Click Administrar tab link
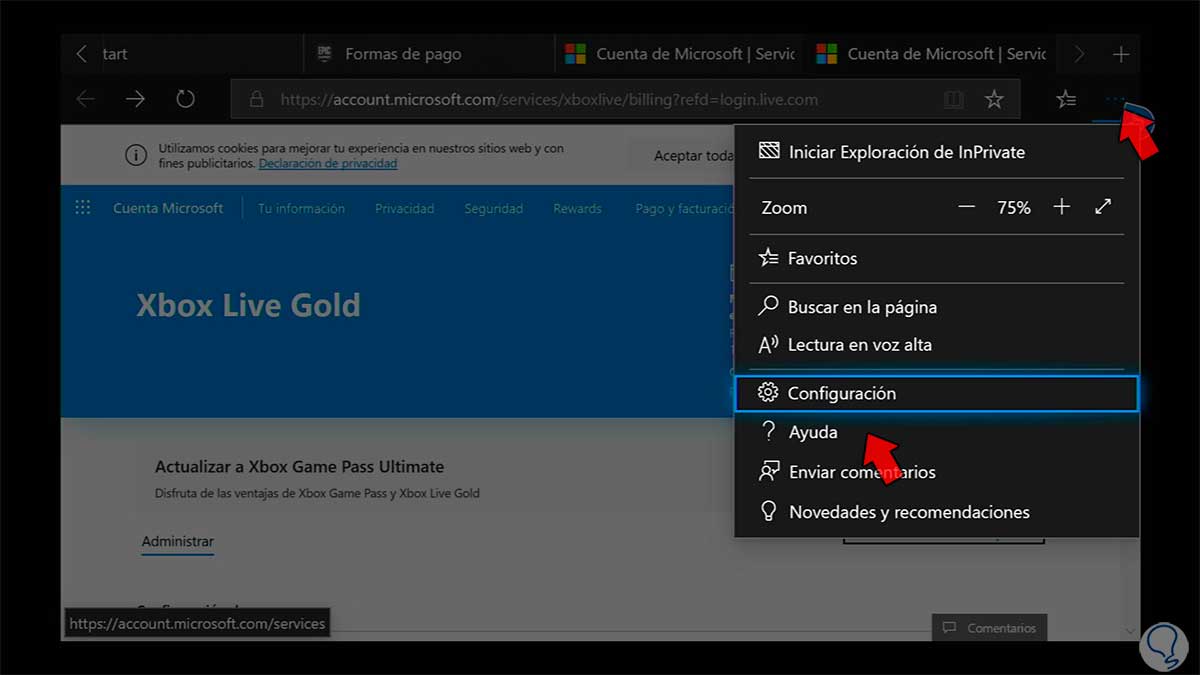This screenshot has height=675, width=1200. click(x=178, y=541)
